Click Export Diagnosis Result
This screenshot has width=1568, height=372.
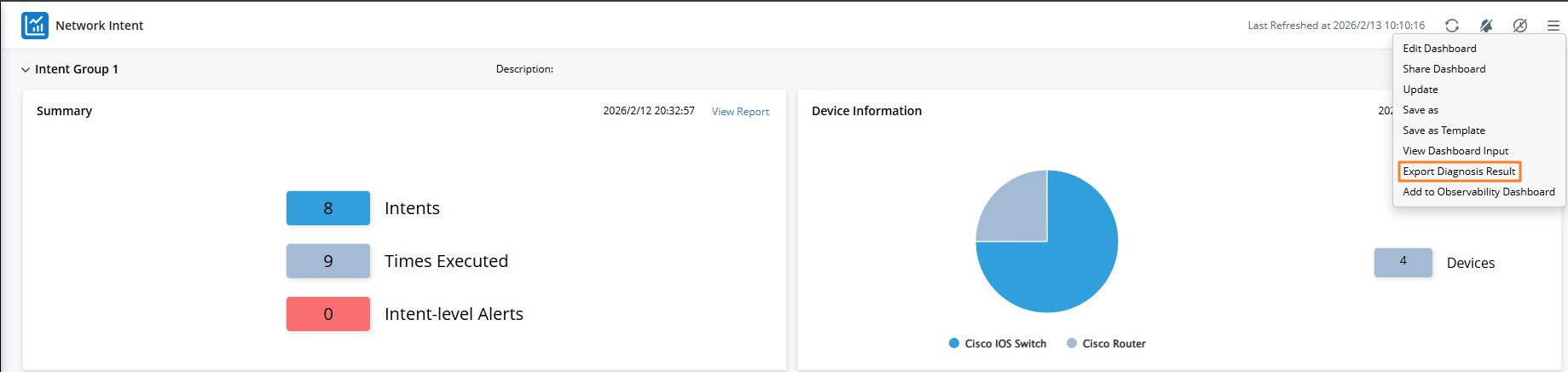[1459, 171]
